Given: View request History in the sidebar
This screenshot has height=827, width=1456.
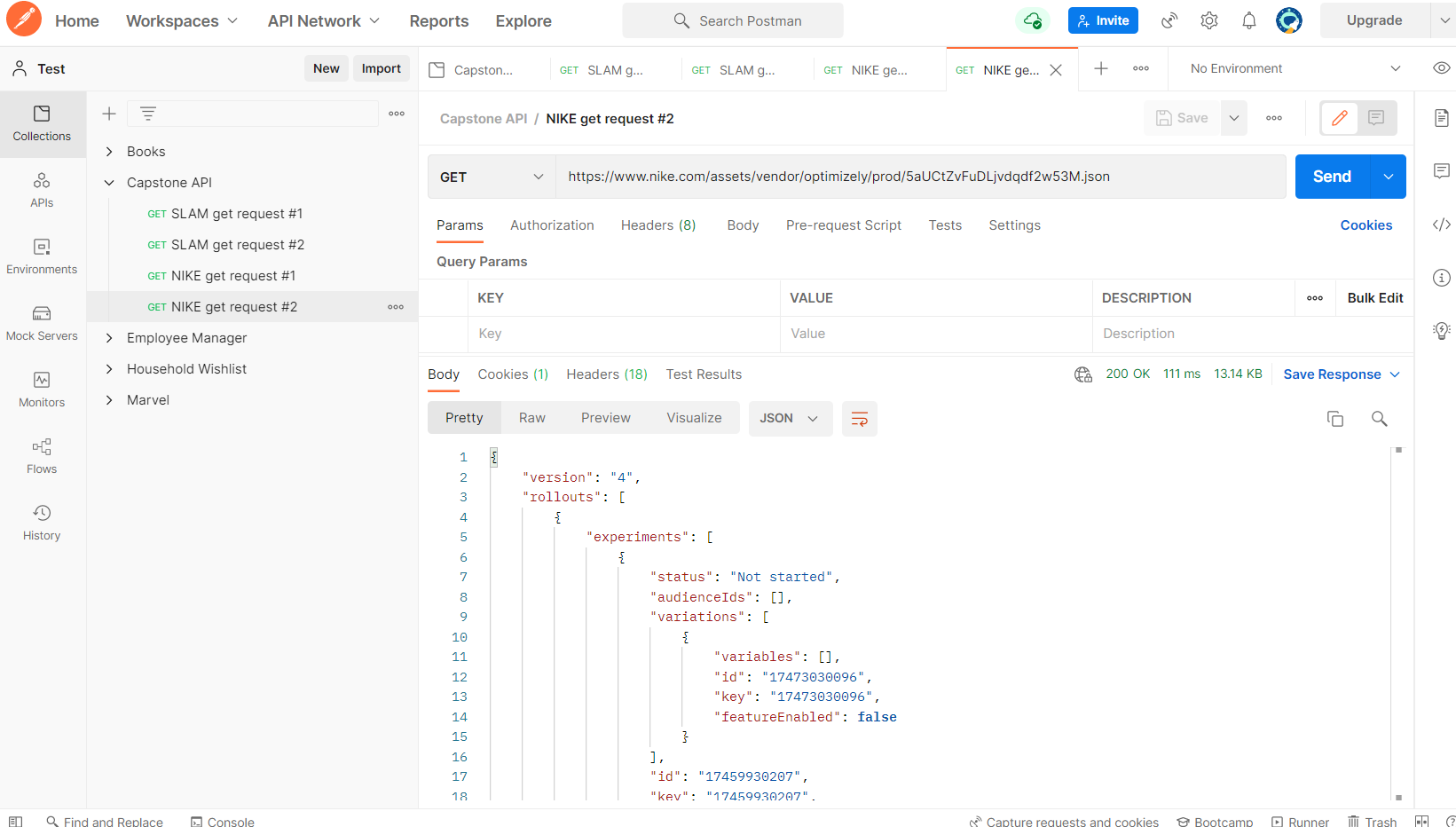Looking at the screenshot, I should tap(41, 522).
